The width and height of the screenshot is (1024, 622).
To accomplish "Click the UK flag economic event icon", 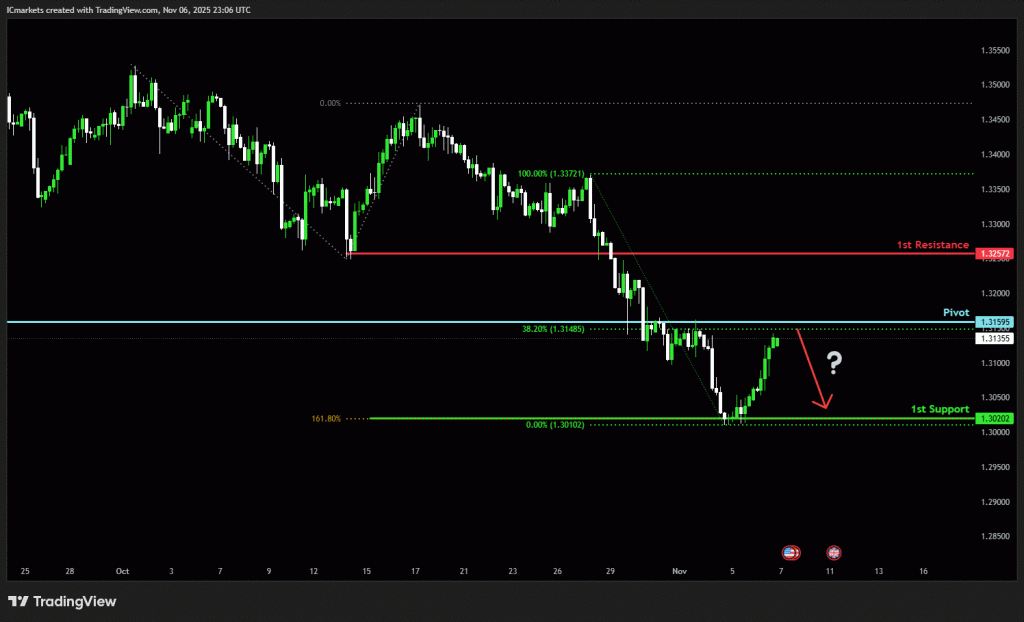I will (x=833, y=552).
